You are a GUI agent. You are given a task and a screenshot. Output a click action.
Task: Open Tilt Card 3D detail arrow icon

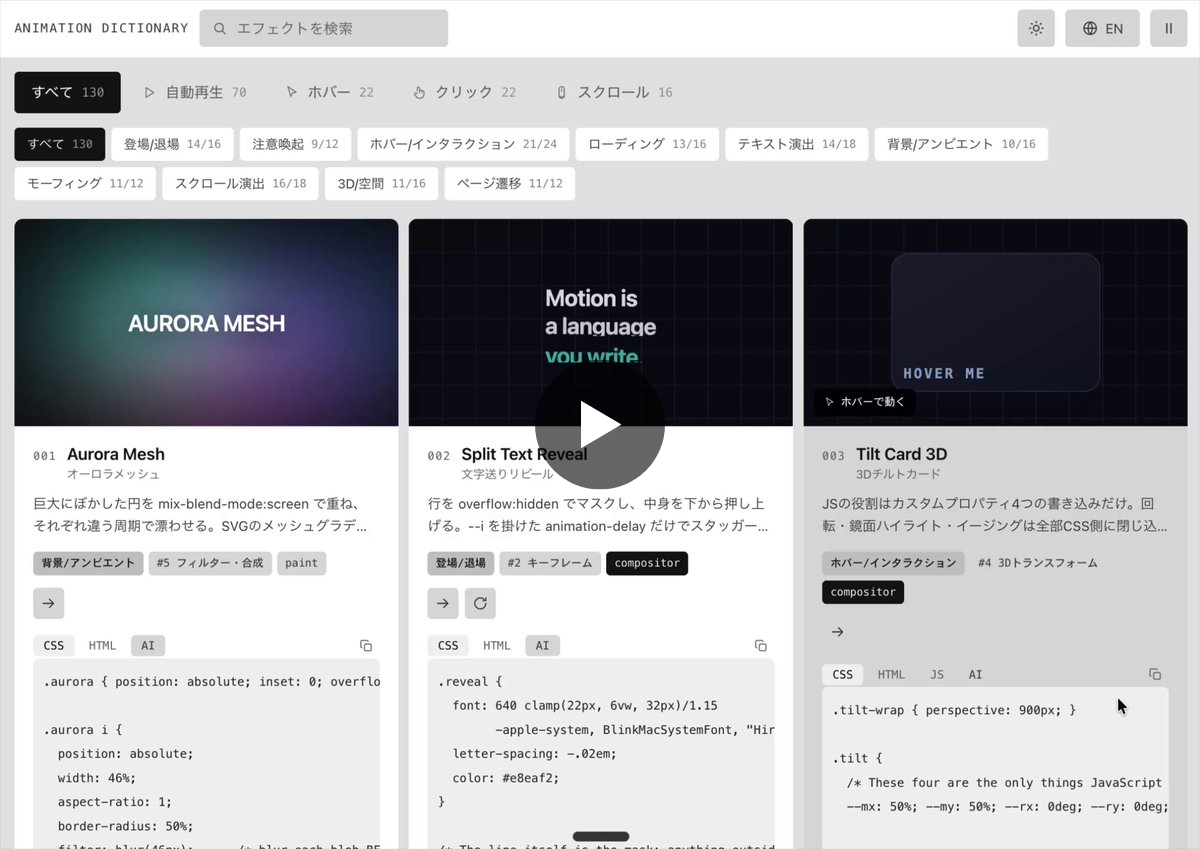pos(838,632)
